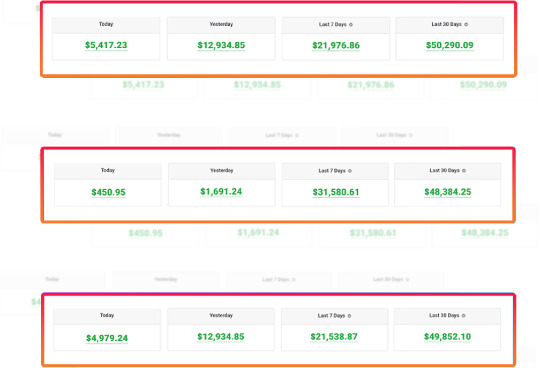Open the bold $48,384.25 Last 30 Days link

tap(448, 192)
